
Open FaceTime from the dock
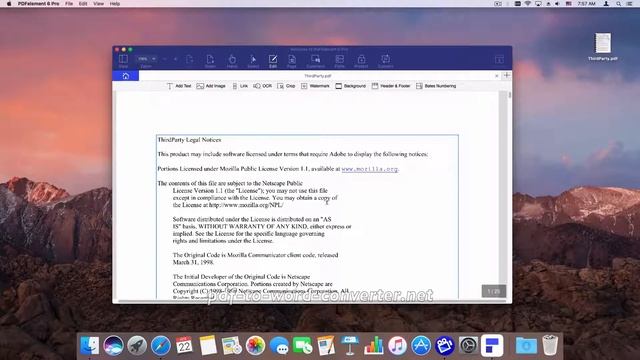(x=302, y=345)
